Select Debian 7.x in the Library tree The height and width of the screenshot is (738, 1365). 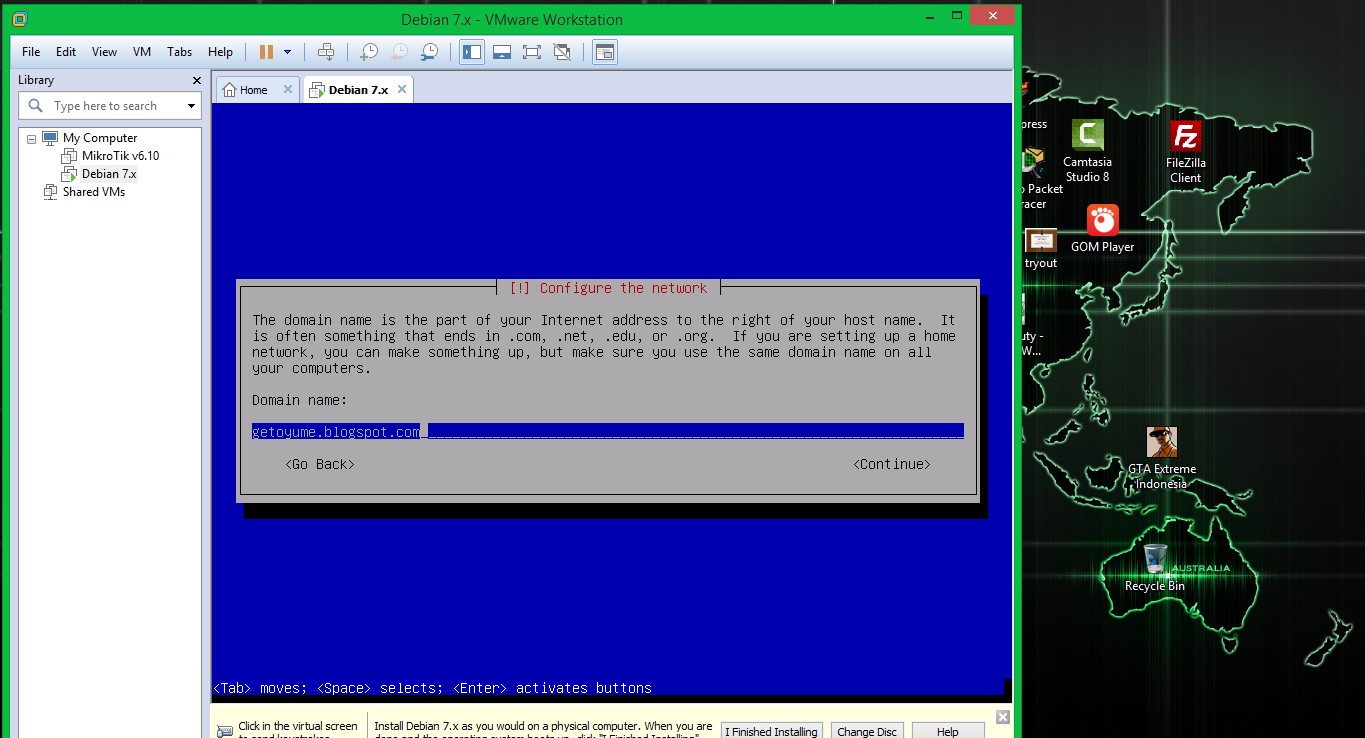tap(109, 174)
